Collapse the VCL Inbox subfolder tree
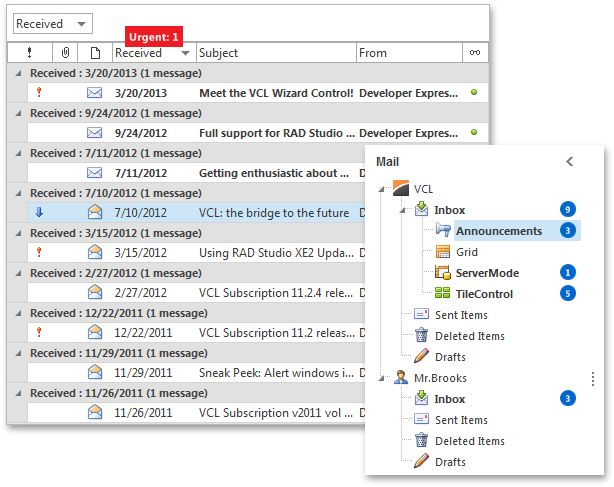 pyautogui.click(x=402, y=211)
